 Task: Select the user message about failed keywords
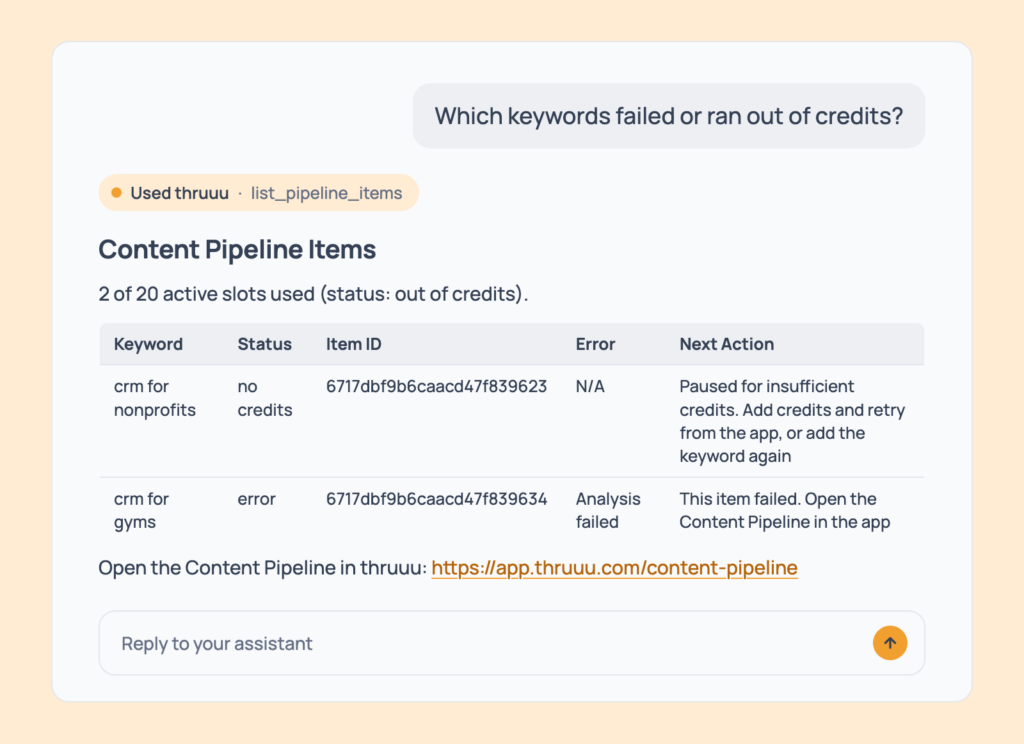click(x=669, y=116)
